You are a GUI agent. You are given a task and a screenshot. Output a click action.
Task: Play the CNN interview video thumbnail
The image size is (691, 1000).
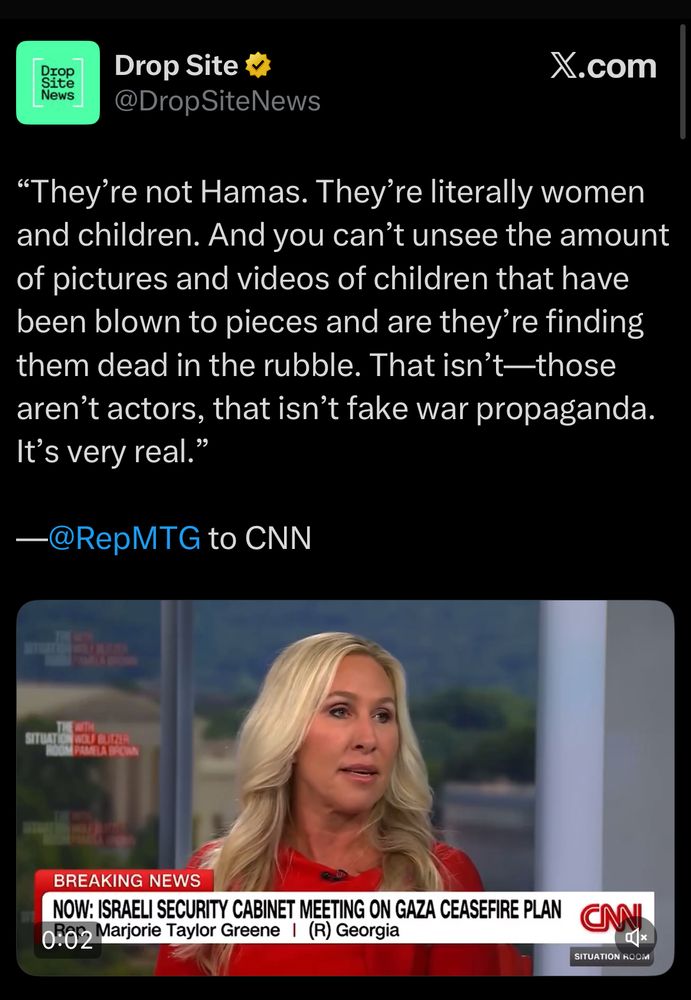pyautogui.click(x=345, y=788)
